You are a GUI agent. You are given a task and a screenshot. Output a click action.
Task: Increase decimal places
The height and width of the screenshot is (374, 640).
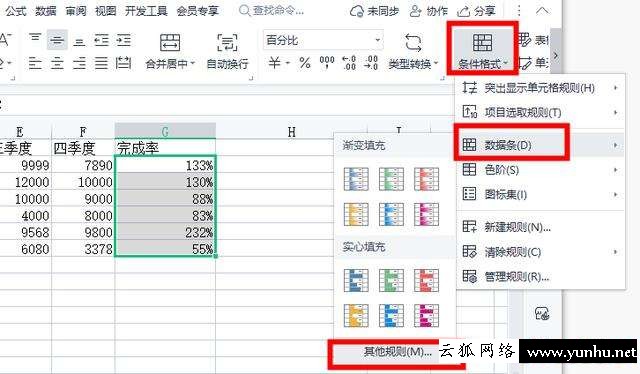[x=349, y=63]
